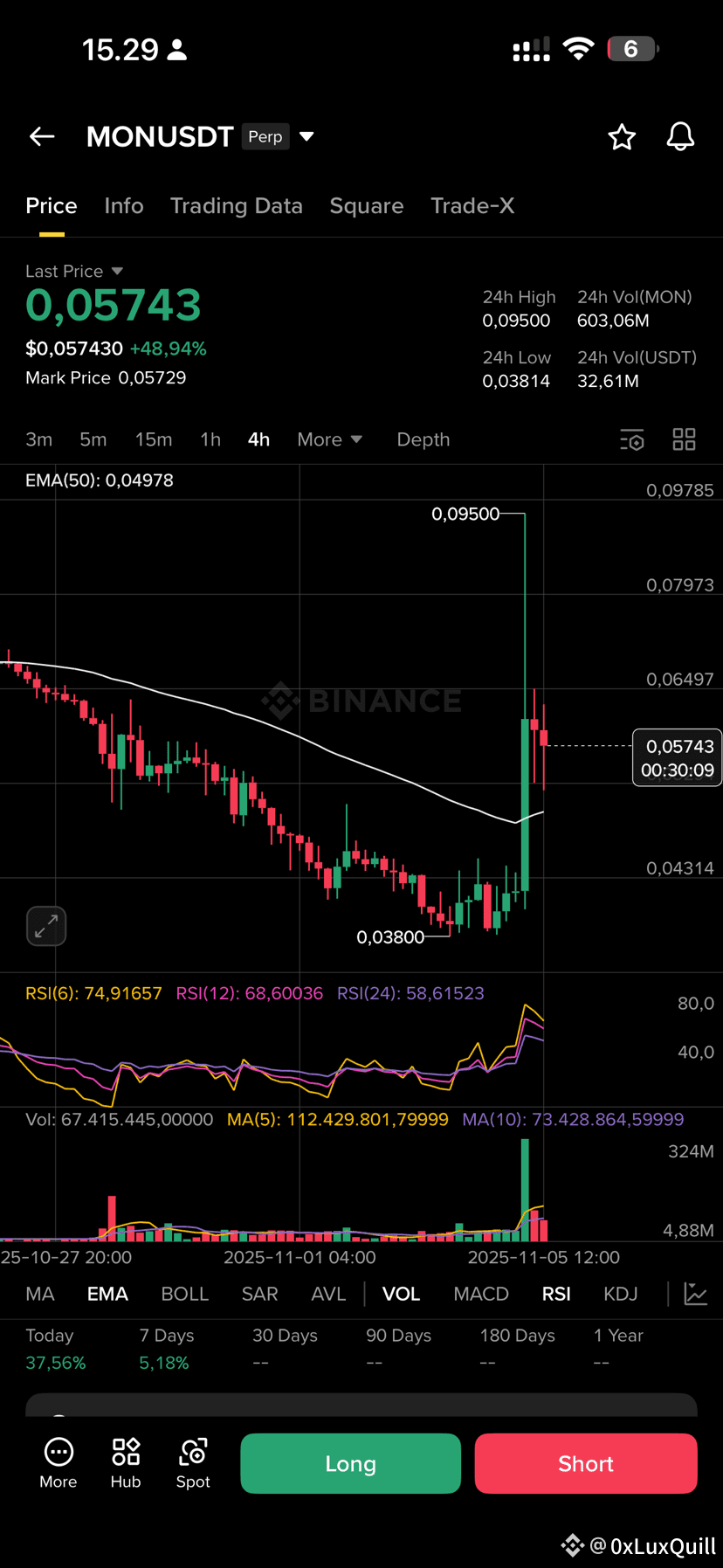Screen dimensions: 723x1568
Task: Expand chart to fullscreen
Action: tap(46, 926)
